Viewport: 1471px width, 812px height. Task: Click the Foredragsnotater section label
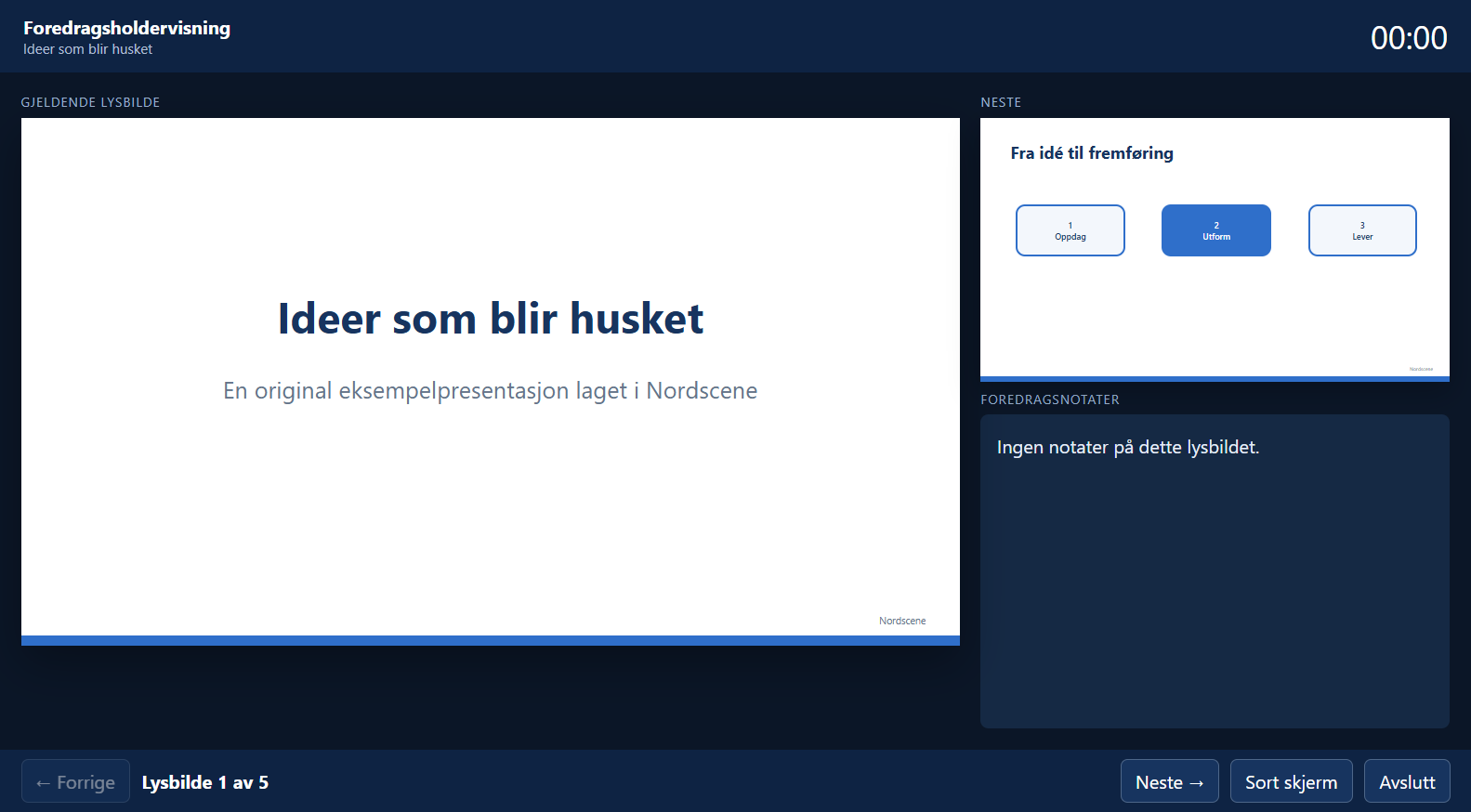[x=1050, y=399]
